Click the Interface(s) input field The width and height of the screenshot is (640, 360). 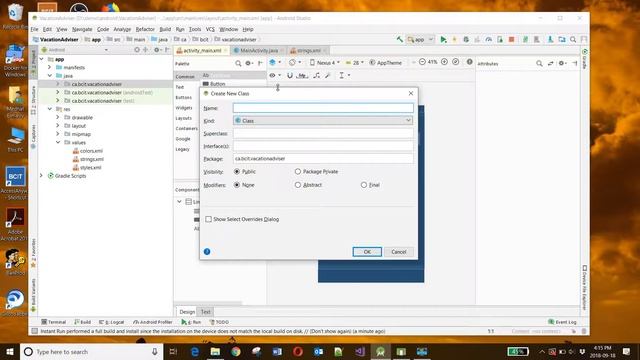coord(323,146)
